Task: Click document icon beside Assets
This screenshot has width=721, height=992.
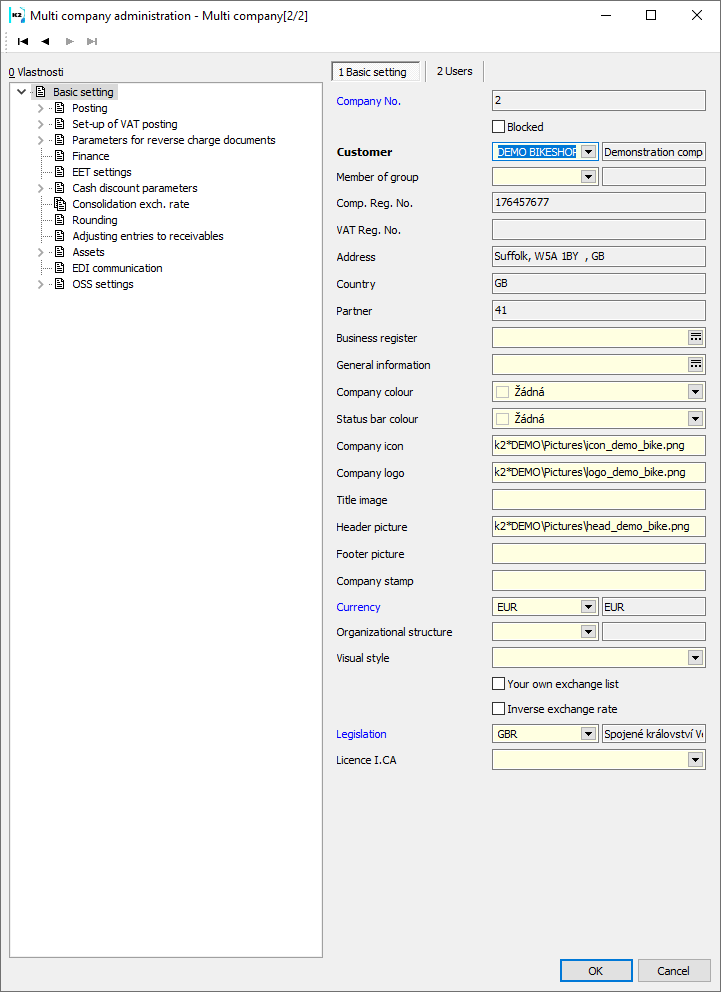Action: [59, 252]
